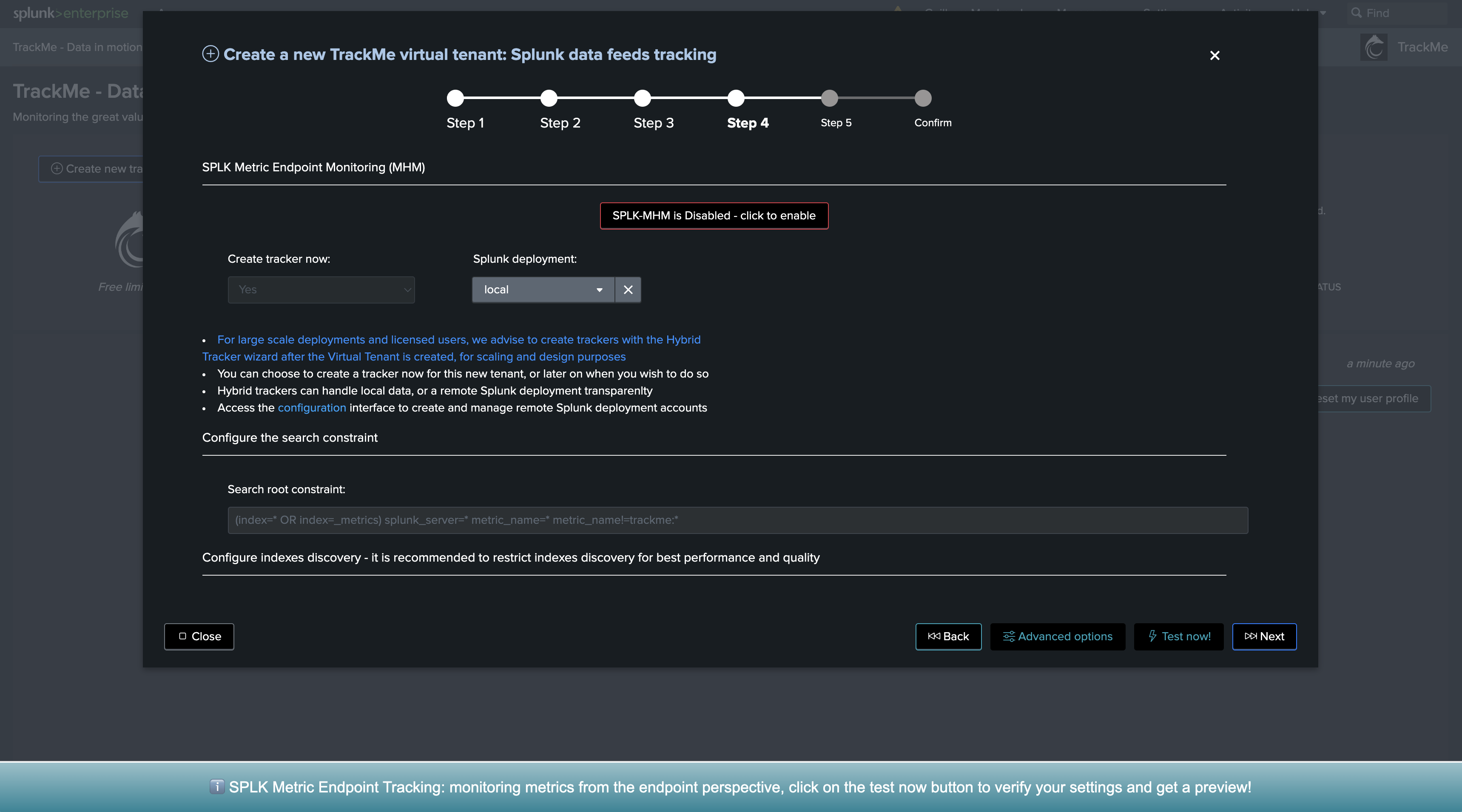Click Test now! to preview settings
1462x812 pixels.
tap(1179, 637)
